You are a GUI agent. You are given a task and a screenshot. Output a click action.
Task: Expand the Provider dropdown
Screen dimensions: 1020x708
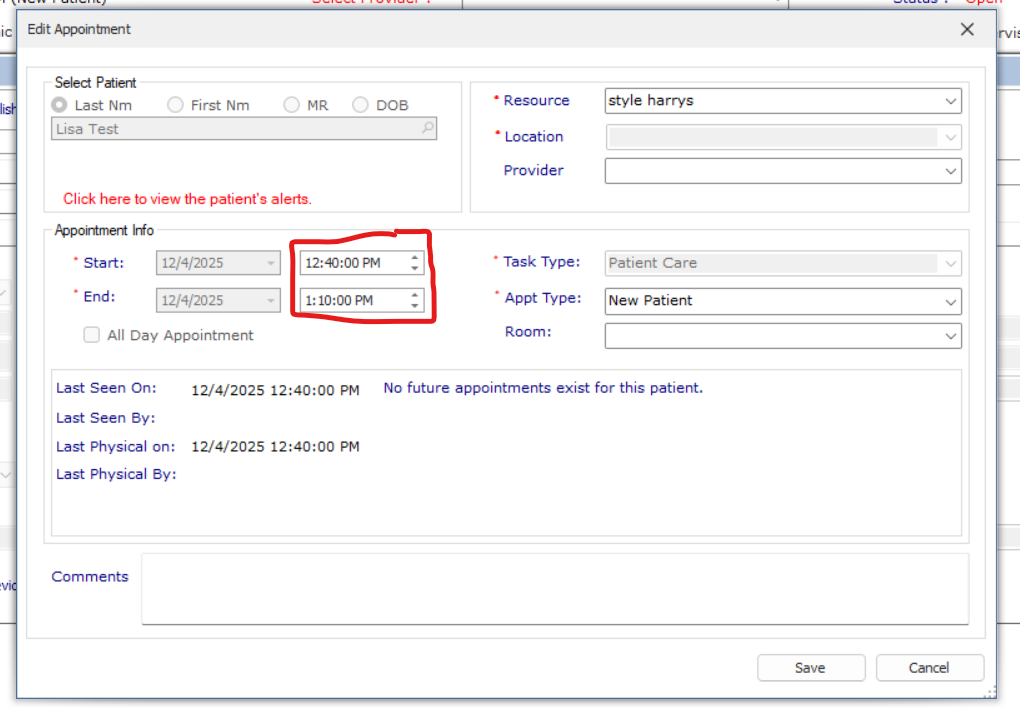point(783,171)
